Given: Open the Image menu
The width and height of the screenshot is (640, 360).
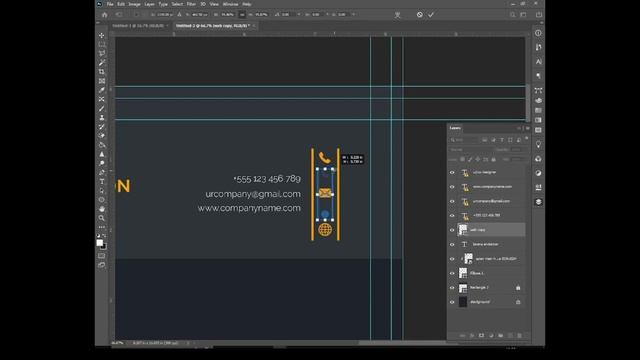Looking at the screenshot, I should 134,4.
